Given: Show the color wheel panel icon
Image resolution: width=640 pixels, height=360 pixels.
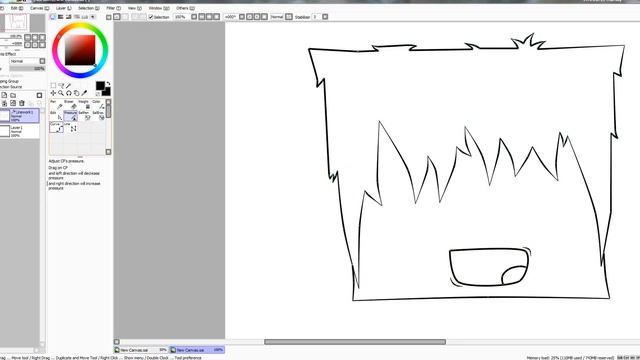Looking at the screenshot, I should pos(53,17).
